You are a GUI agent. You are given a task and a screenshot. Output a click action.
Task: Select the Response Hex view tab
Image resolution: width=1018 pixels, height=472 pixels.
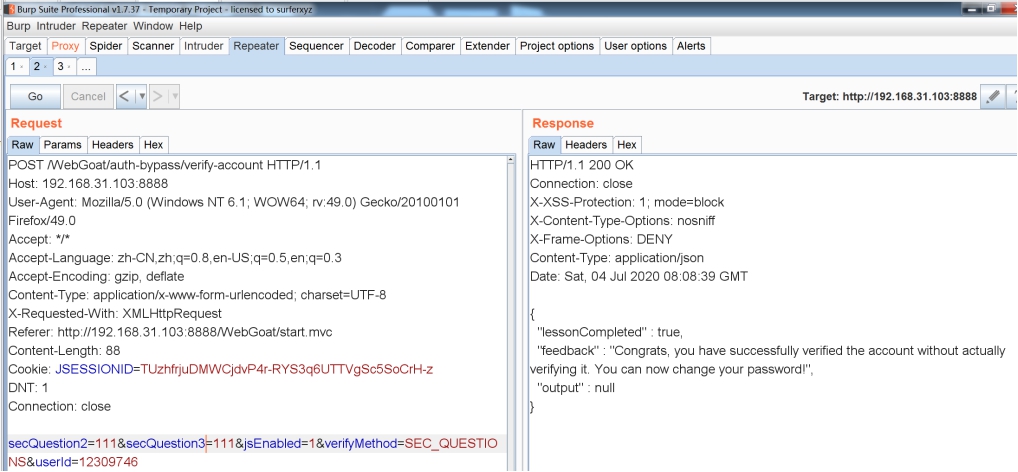[x=627, y=145]
